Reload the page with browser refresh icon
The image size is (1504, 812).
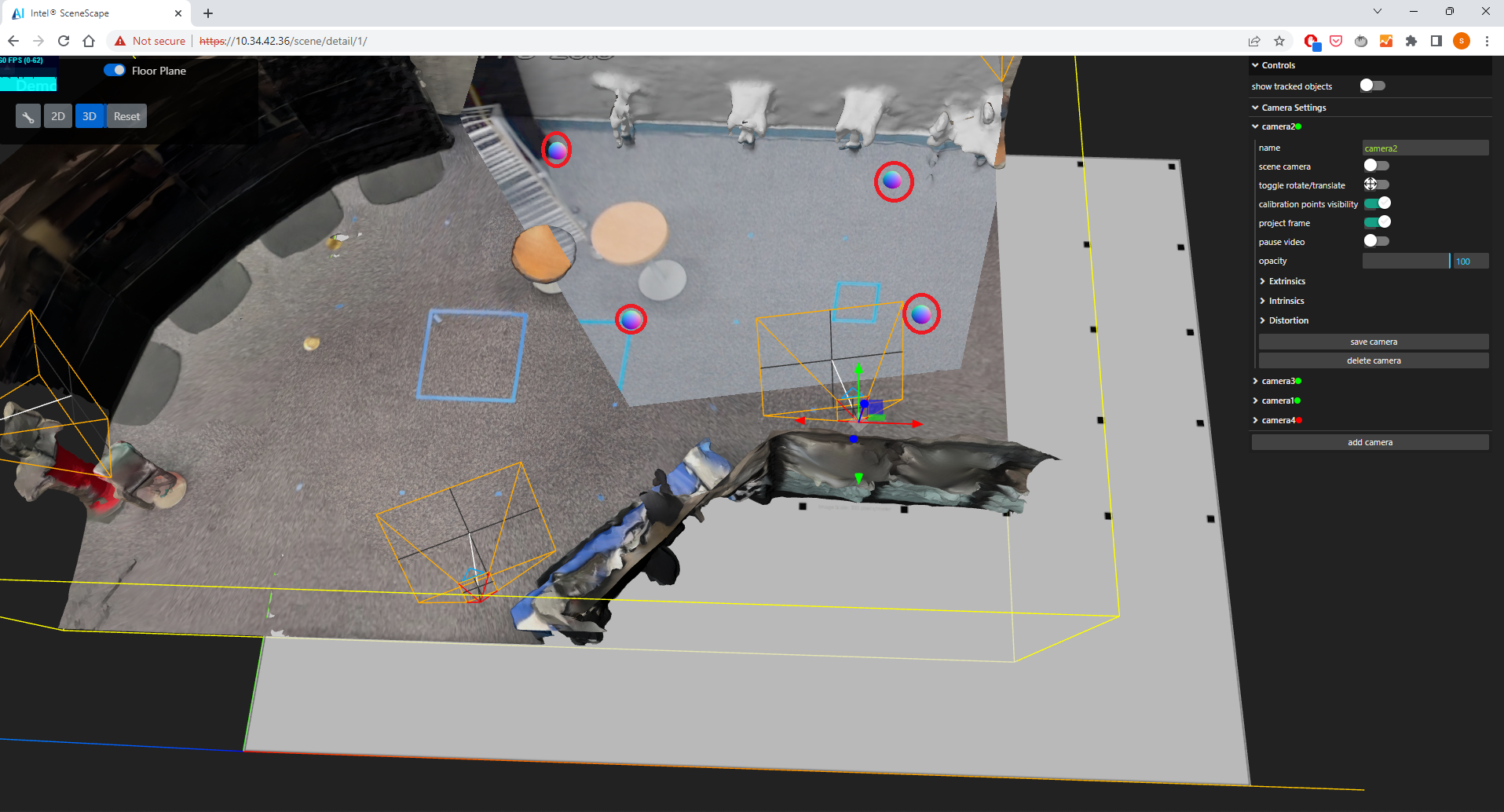tap(64, 41)
